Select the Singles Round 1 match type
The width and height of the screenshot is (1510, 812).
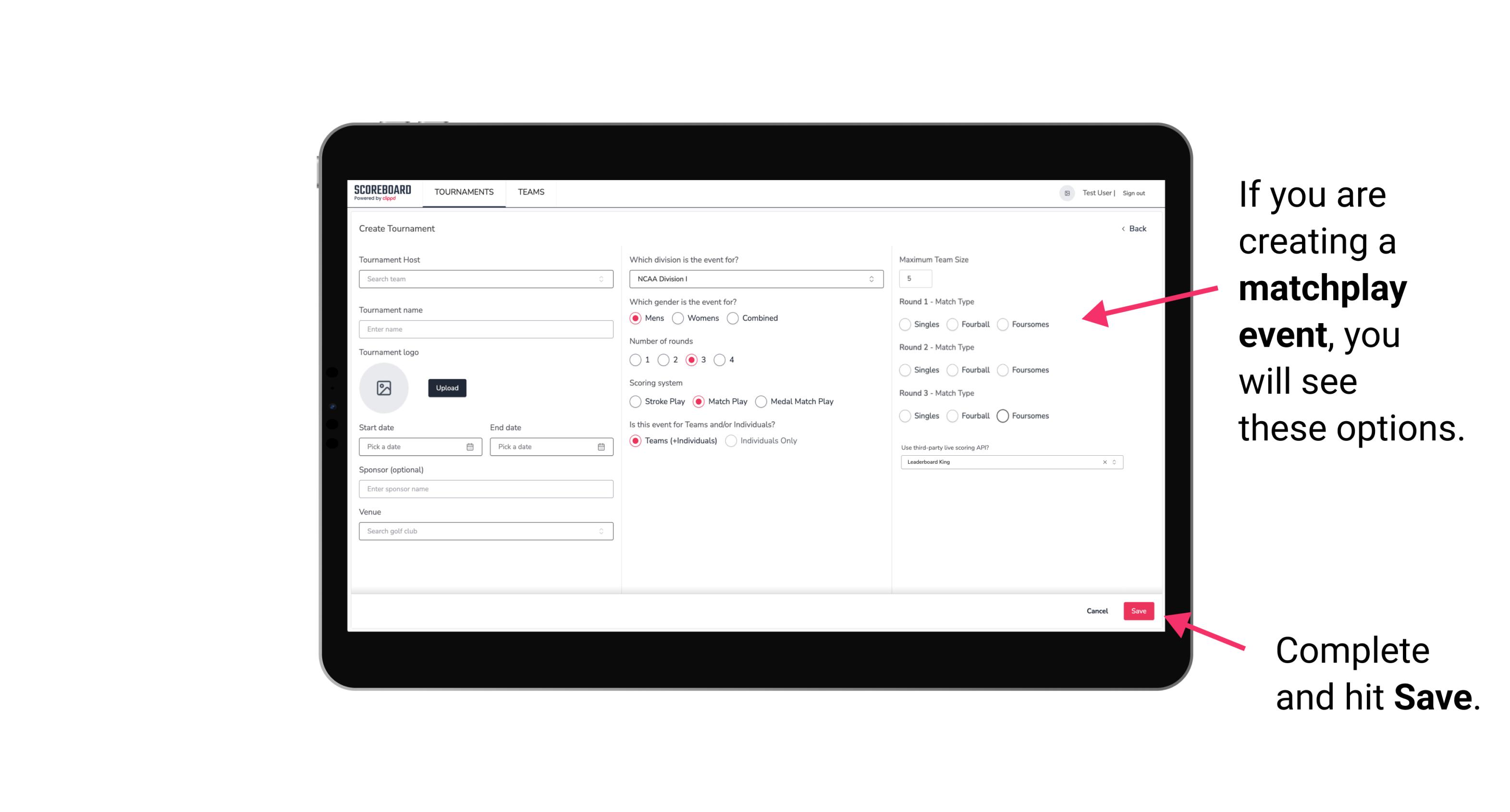coord(905,324)
